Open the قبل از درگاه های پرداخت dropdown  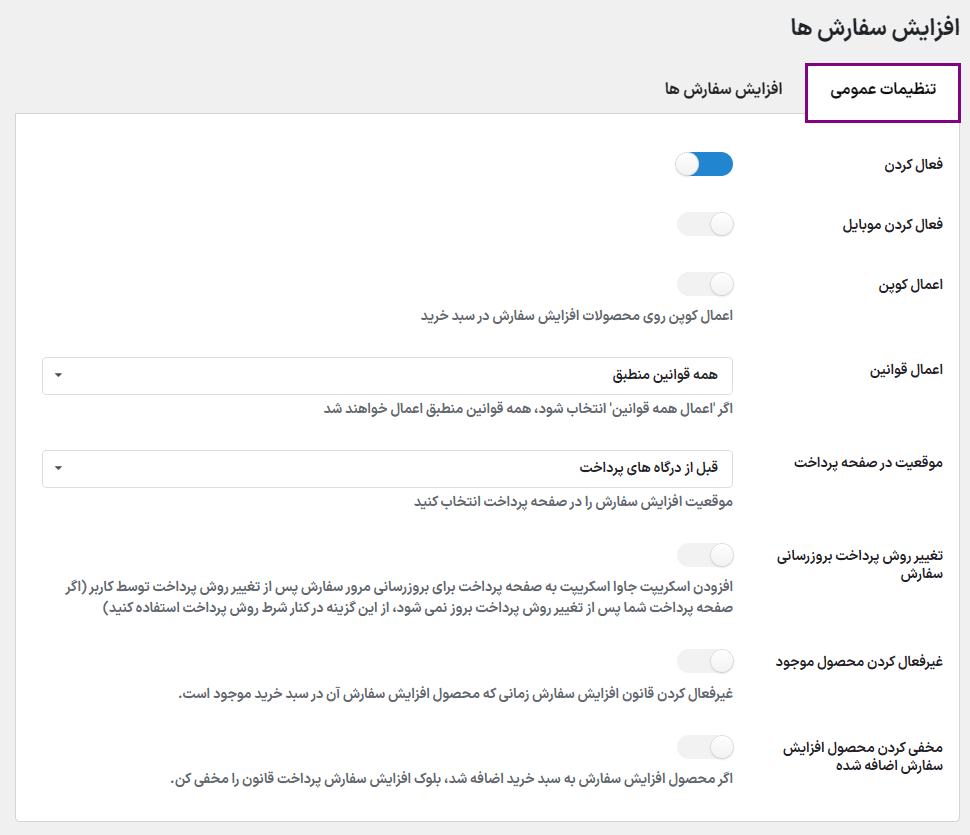click(x=388, y=467)
